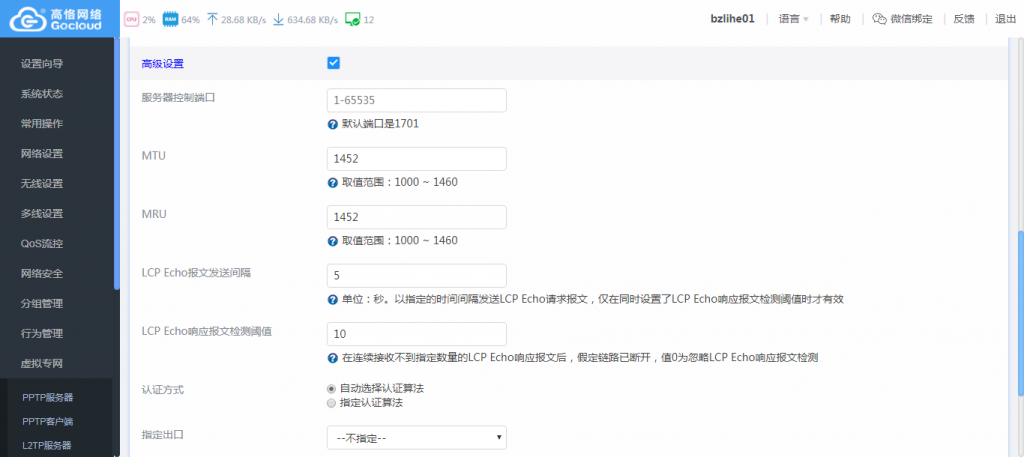Select 自动选择认证算法 radio option
Viewport: 1024px width, 457px height.
click(332, 388)
